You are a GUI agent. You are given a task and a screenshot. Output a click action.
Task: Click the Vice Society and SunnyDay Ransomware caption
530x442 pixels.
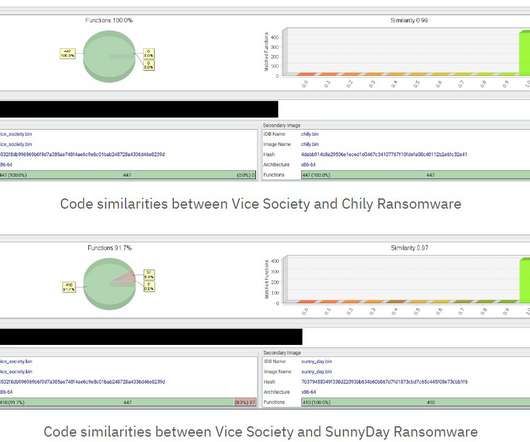pyautogui.click(x=261, y=432)
